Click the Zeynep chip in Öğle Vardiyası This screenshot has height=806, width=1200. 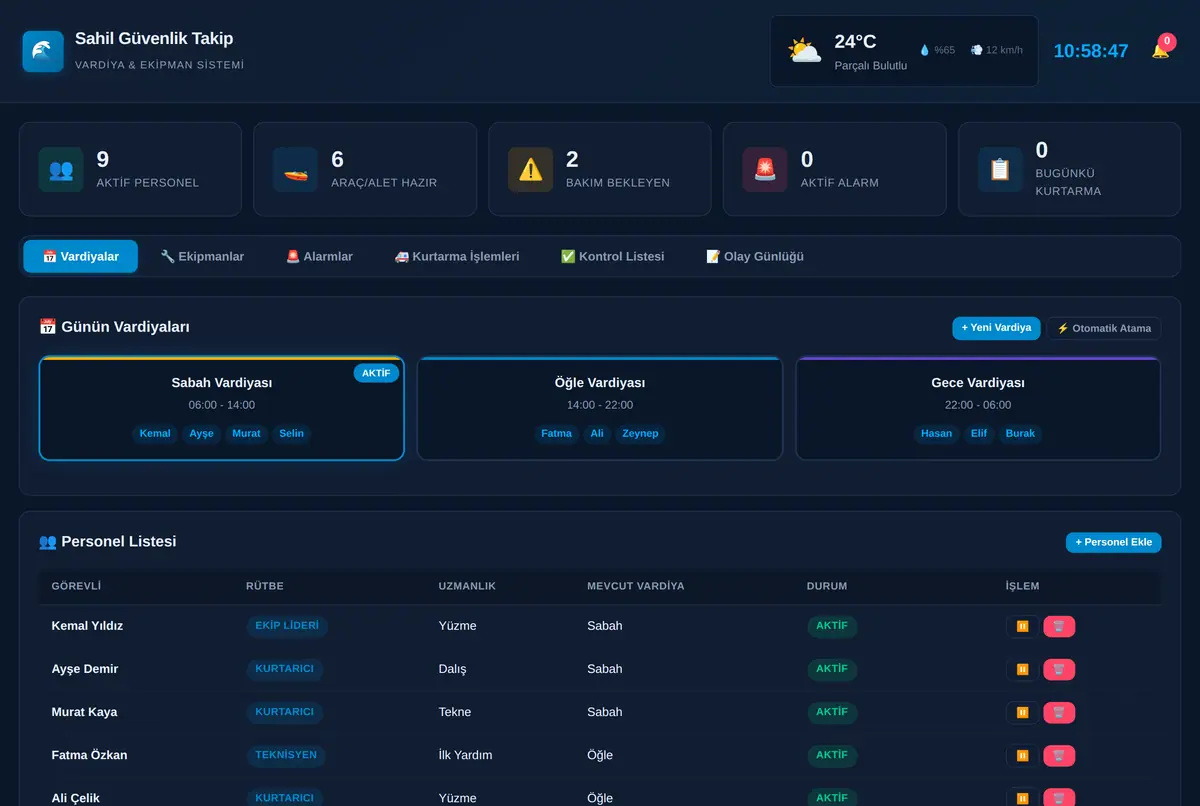tap(640, 434)
